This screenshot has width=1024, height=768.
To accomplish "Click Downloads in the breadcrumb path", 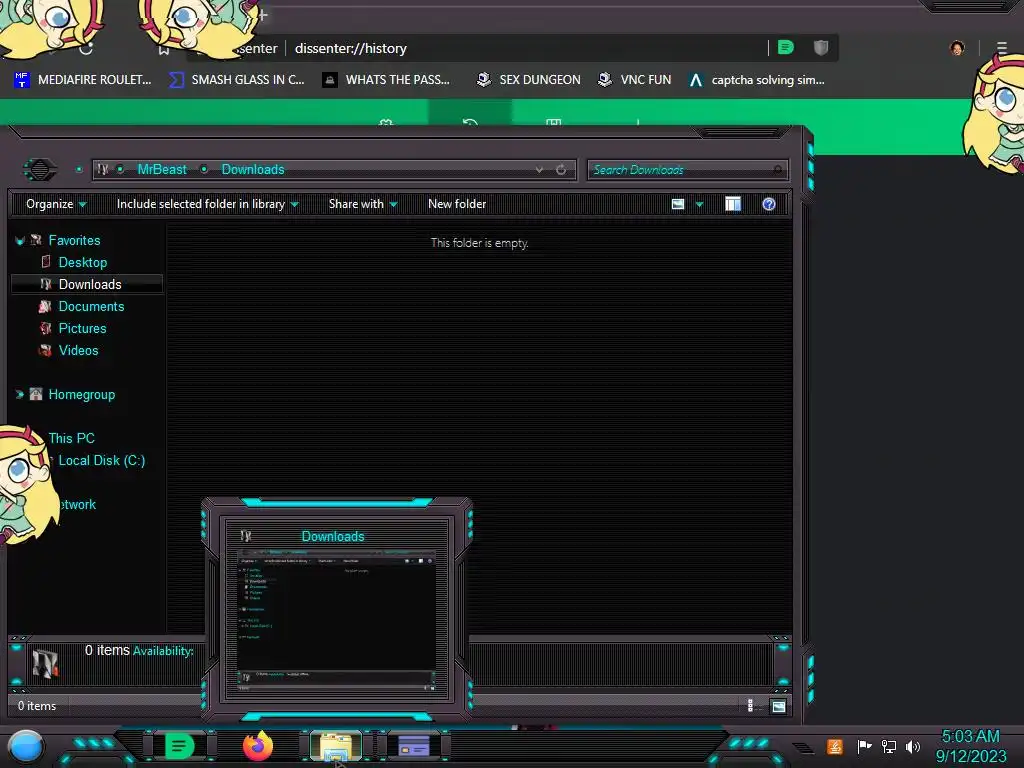I will coord(253,169).
